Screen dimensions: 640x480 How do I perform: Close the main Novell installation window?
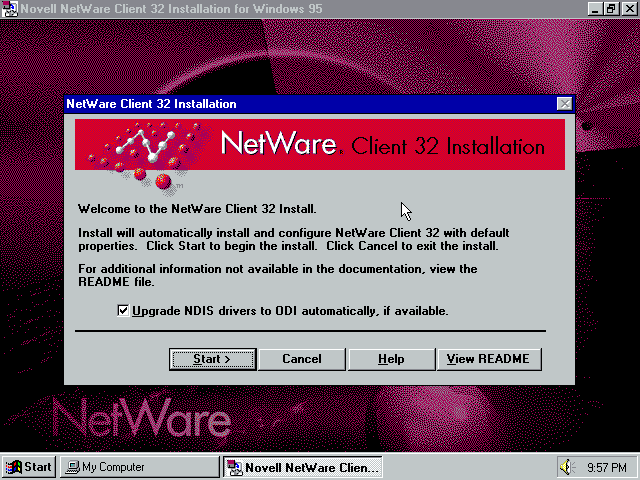pyautogui.click(x=629, y=9)
